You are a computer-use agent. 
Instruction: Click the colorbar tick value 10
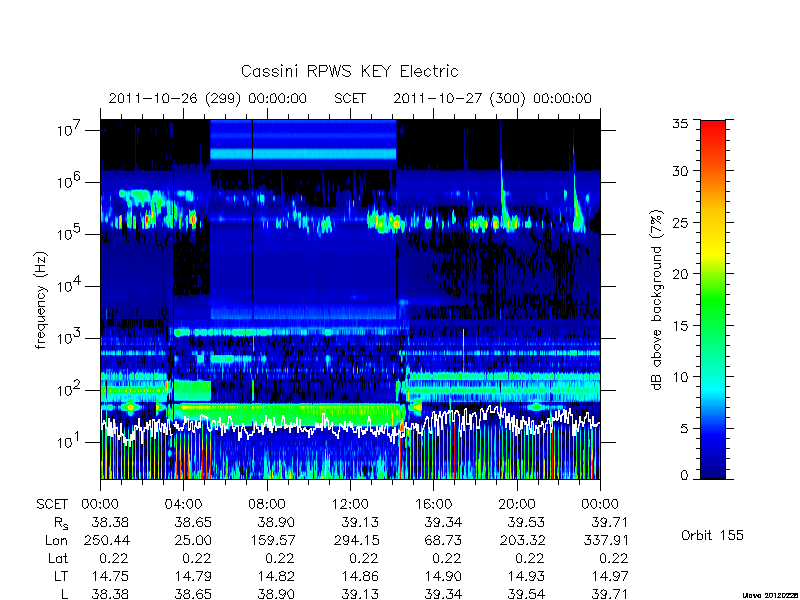tap(680, 377)
